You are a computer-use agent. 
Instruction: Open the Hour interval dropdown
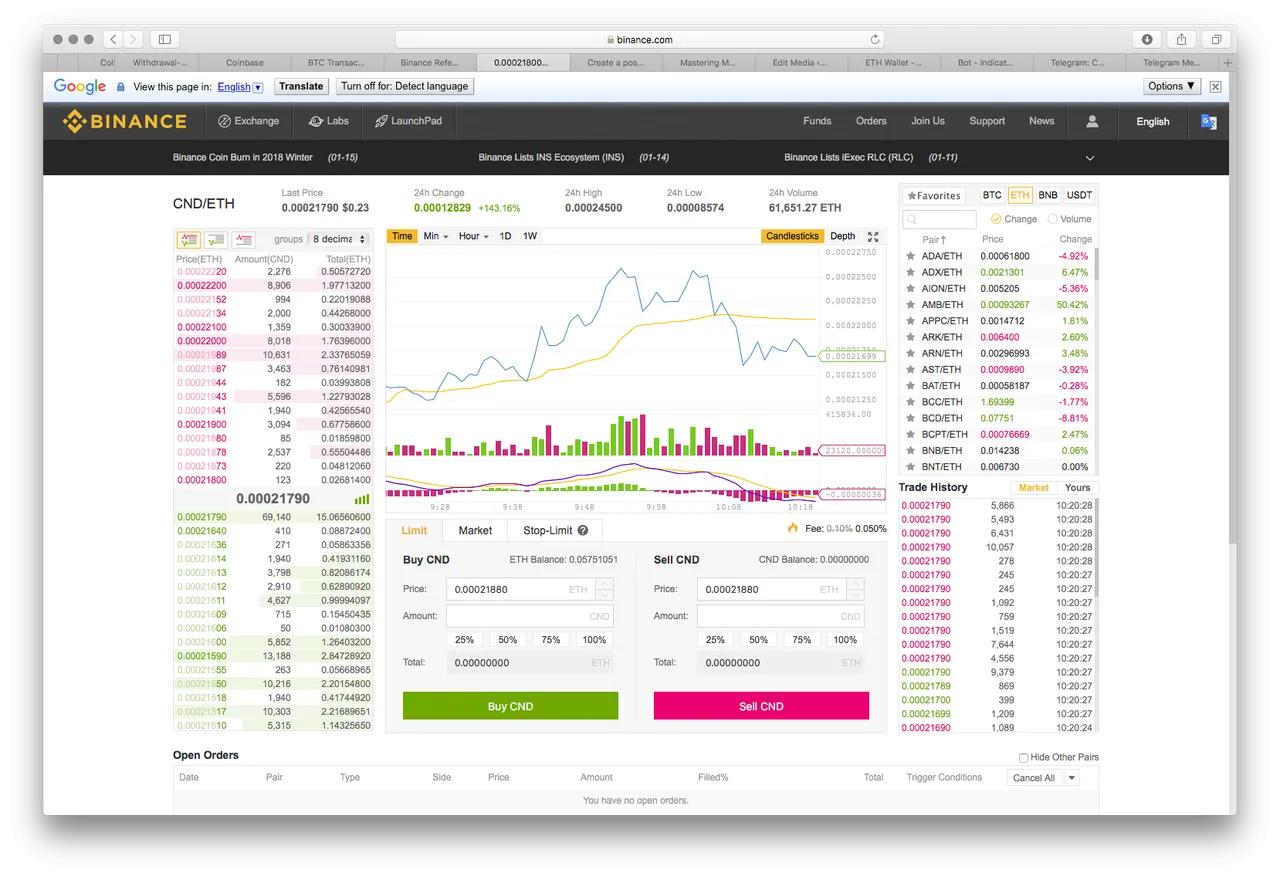coord(473,236)
